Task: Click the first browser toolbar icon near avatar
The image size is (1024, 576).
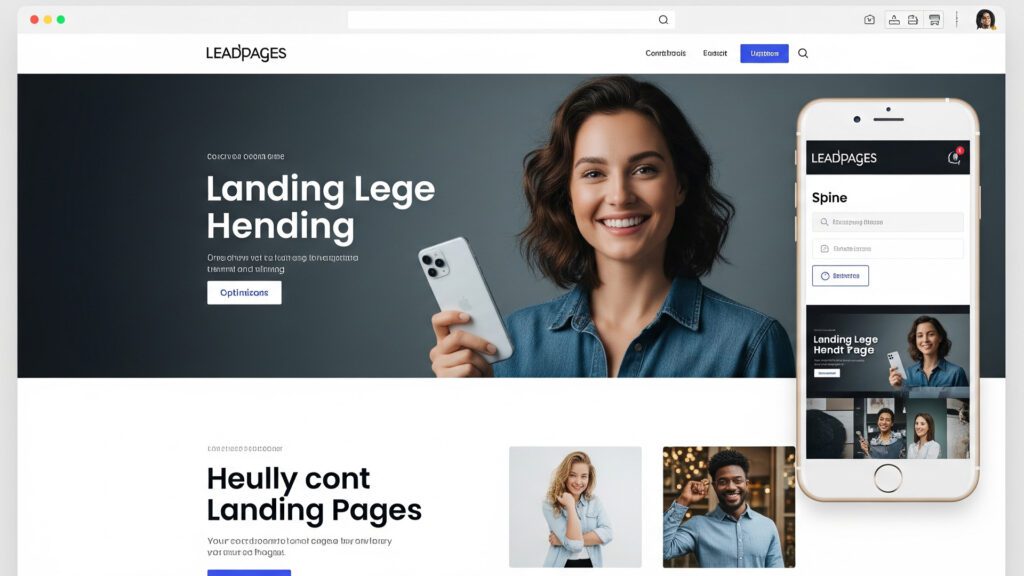Action: 869,20
